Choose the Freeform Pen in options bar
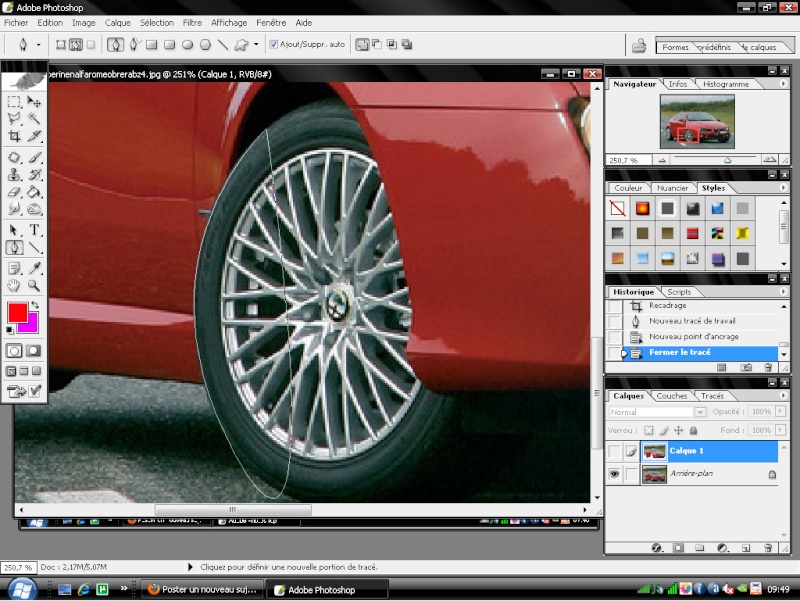The width and height of the screenshot is (800, 601). click(x=134, y=44)
